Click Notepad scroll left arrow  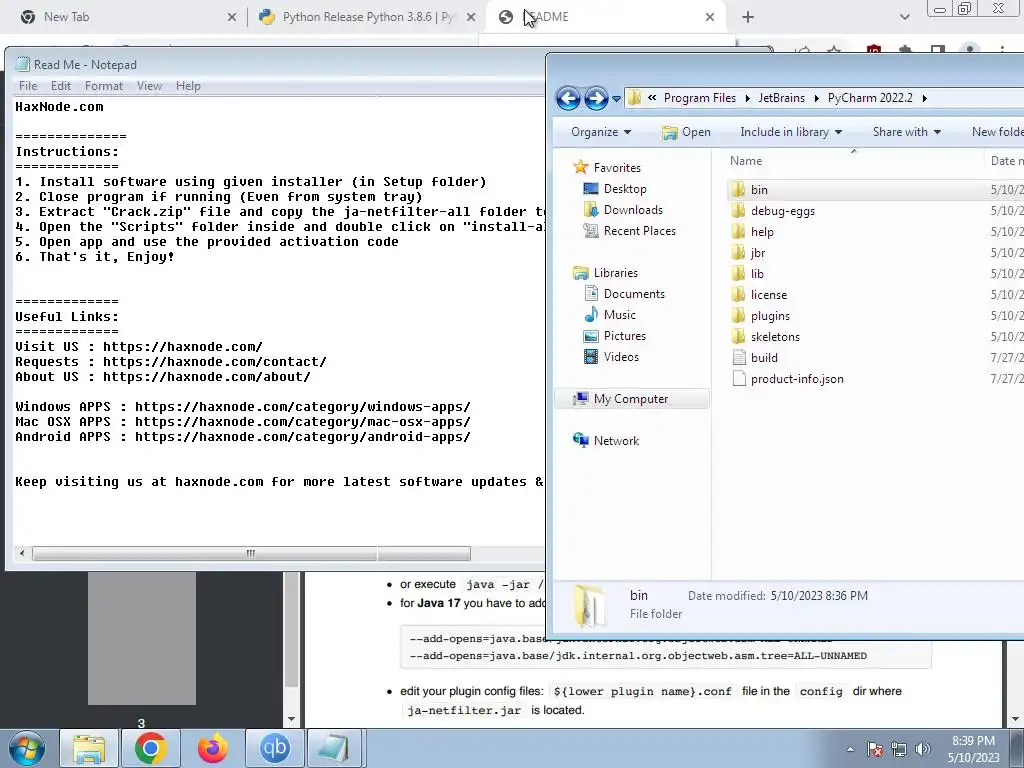click(22, 554)
